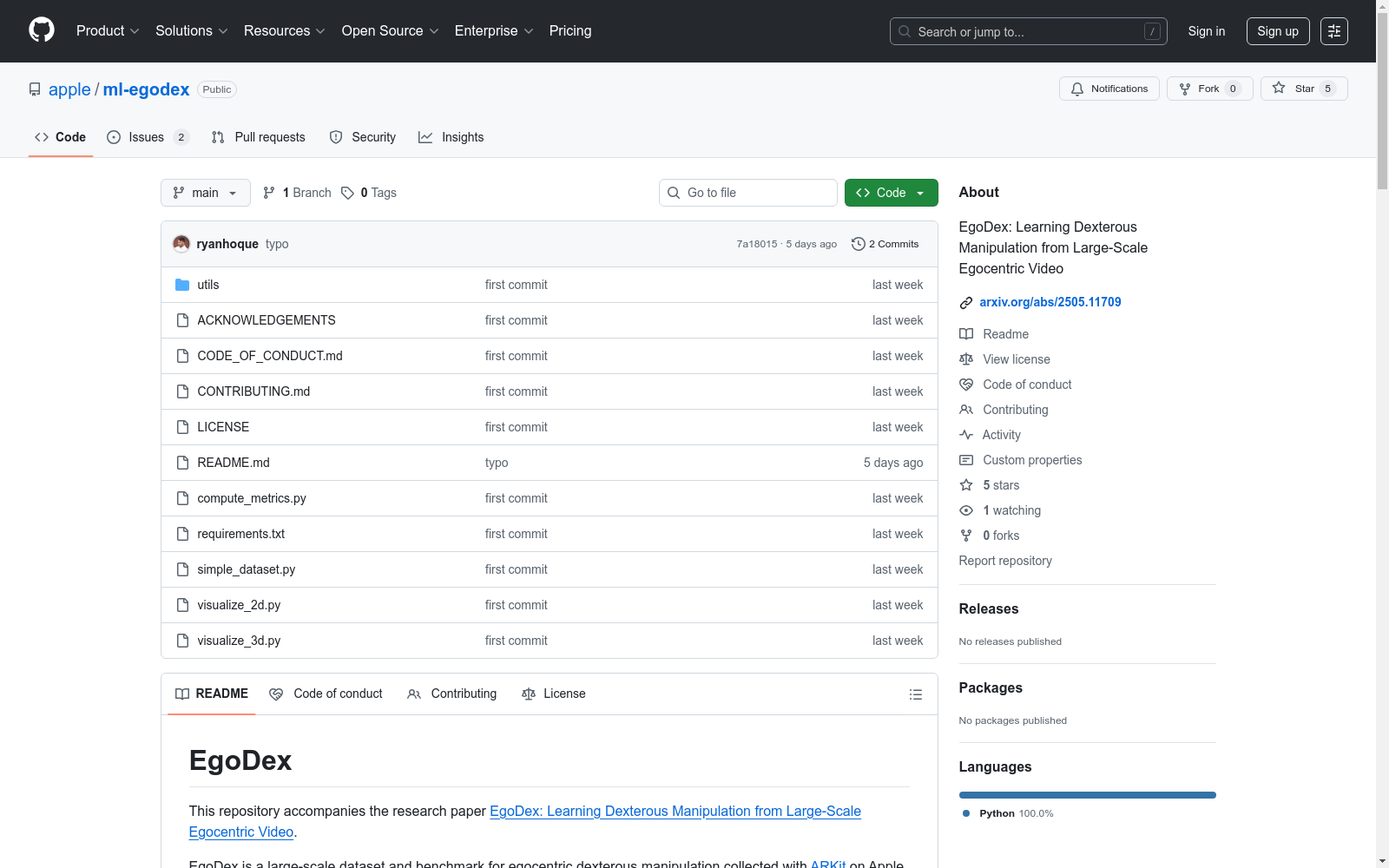This screenshot has height=868, width=1389.
Task: Click the scale icon beside View license
Action: click(x=966, y=359)
